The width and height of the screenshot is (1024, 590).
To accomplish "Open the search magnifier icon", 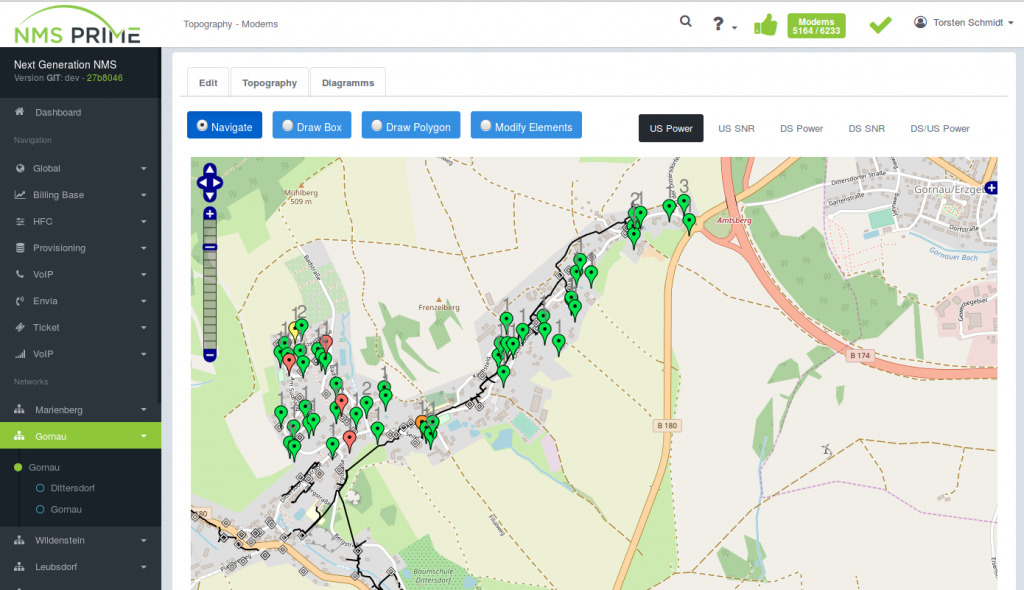I will 685,22.
